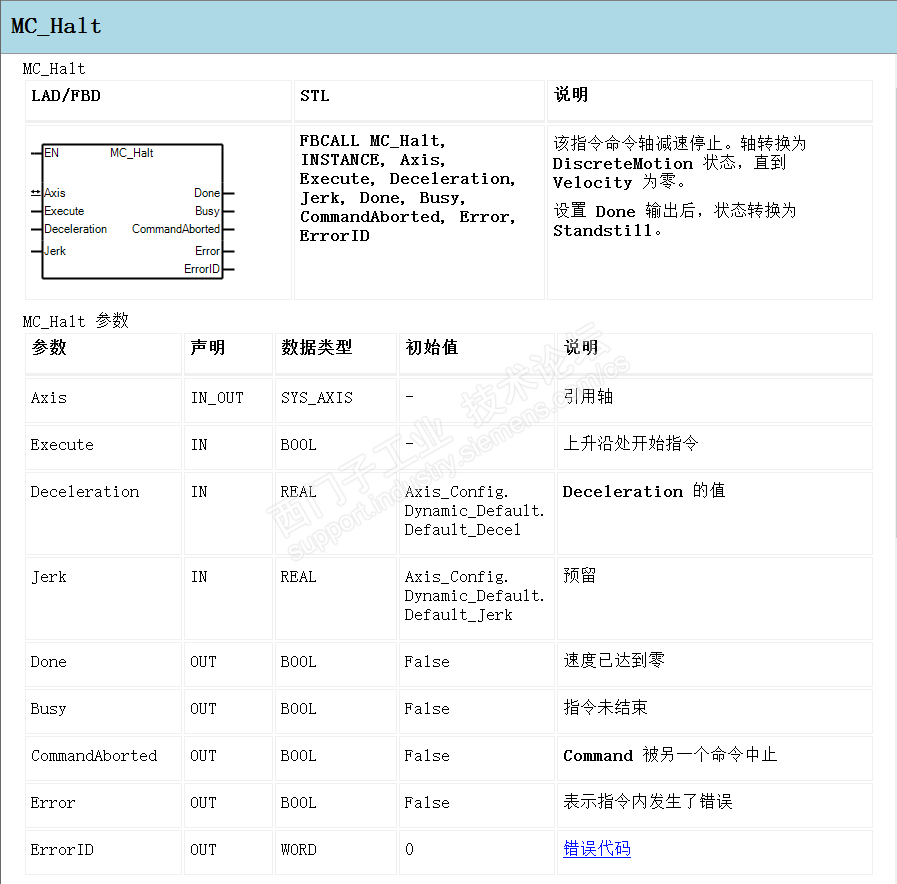
Task: Select the LAD/FBD column header
Action: pos(158,101)
